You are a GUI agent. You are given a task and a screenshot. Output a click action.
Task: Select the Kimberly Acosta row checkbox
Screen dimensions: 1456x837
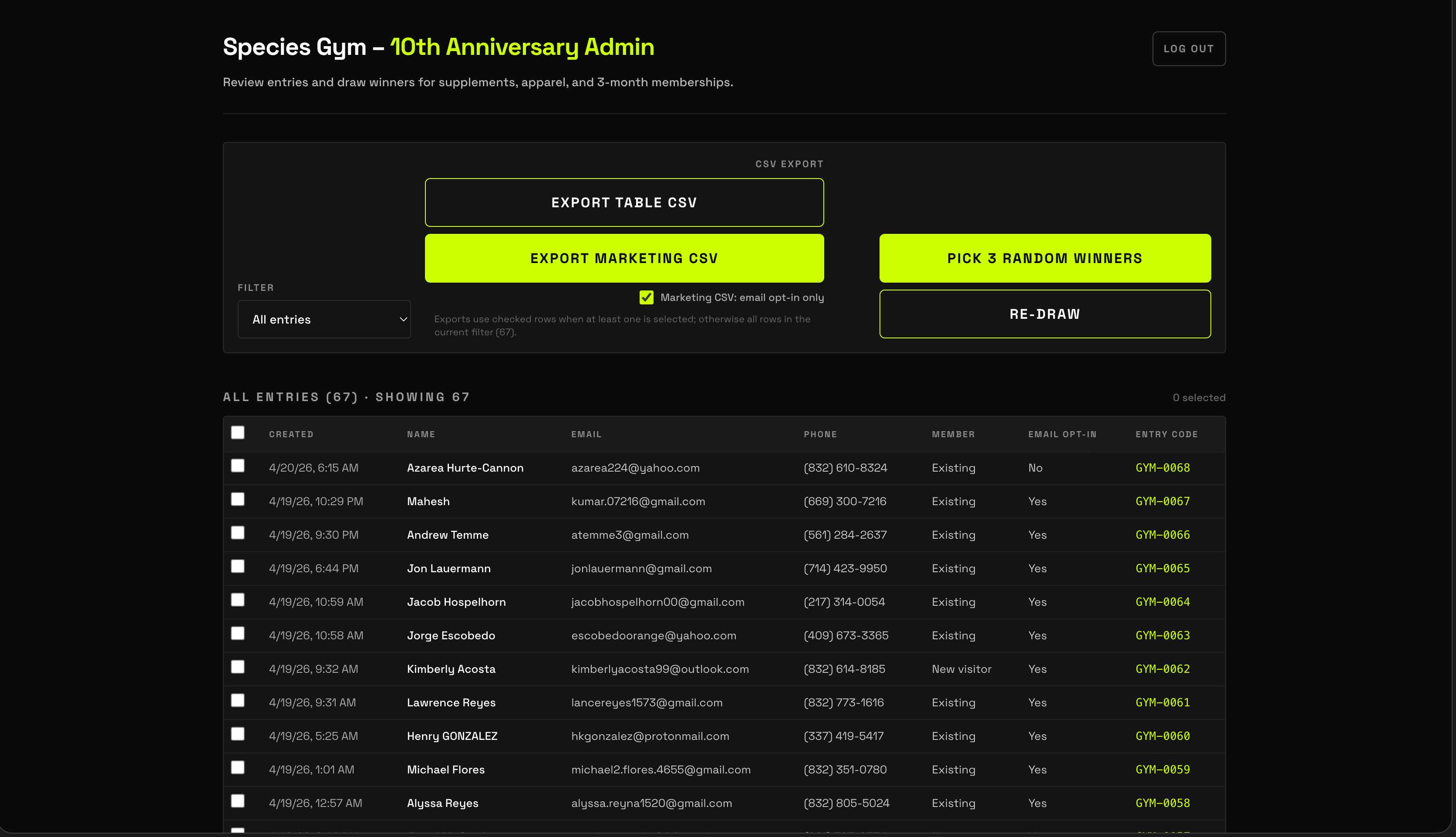pos(237,667)
